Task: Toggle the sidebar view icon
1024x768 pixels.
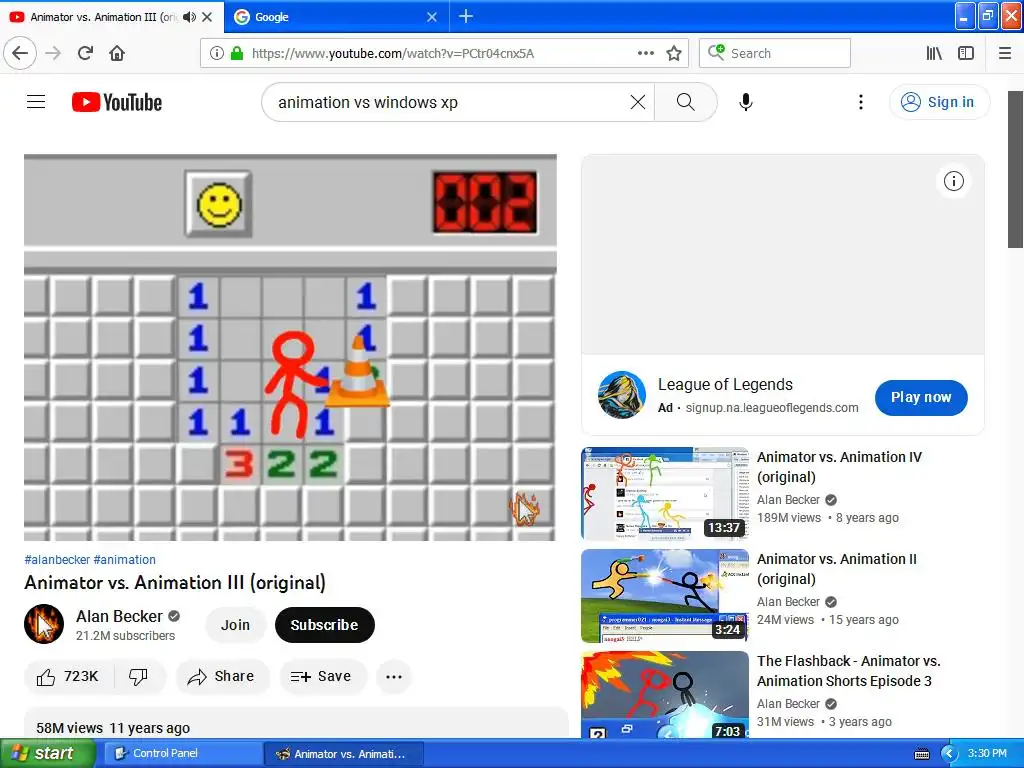Action: pos(966,53)
